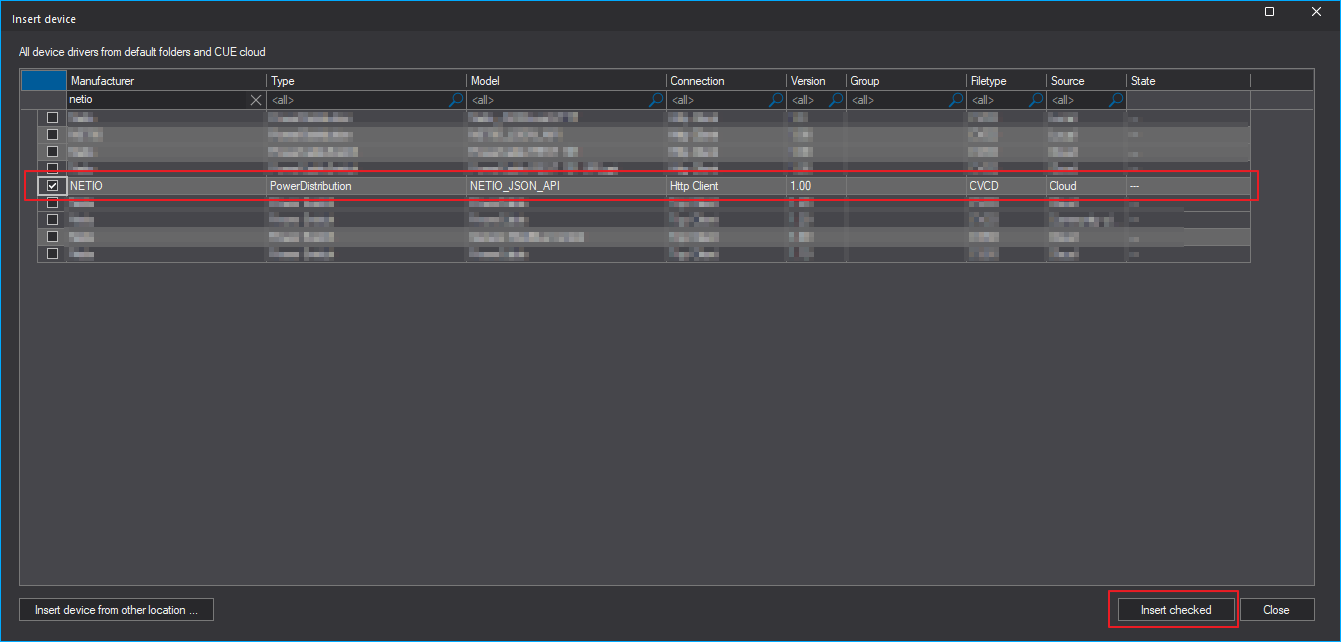The image size is (1341, 642).
Task: Select the Http Client connection cell
Action: (726, 186)
